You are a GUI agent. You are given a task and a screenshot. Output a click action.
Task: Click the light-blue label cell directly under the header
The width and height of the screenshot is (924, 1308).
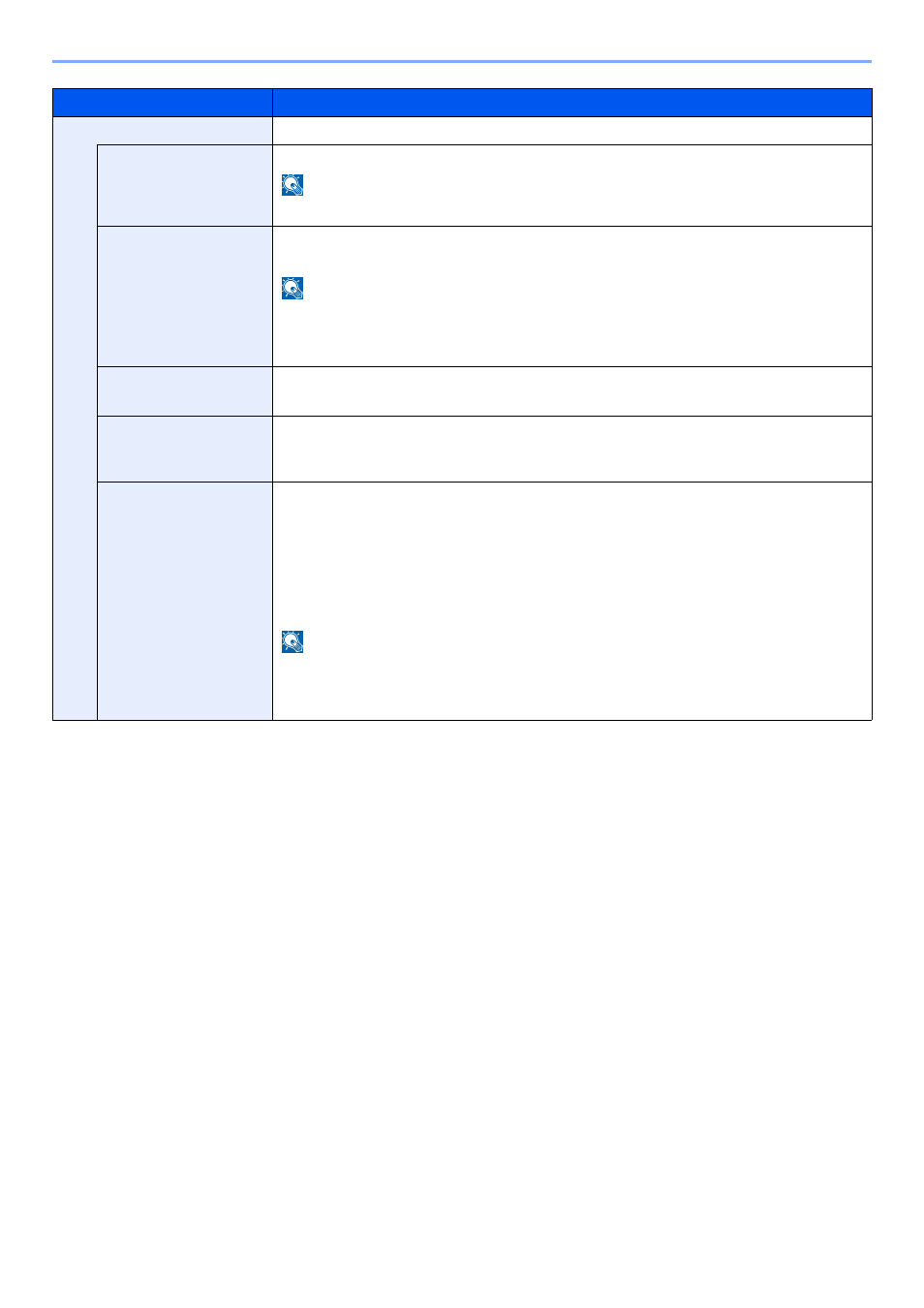coord(163,131)
